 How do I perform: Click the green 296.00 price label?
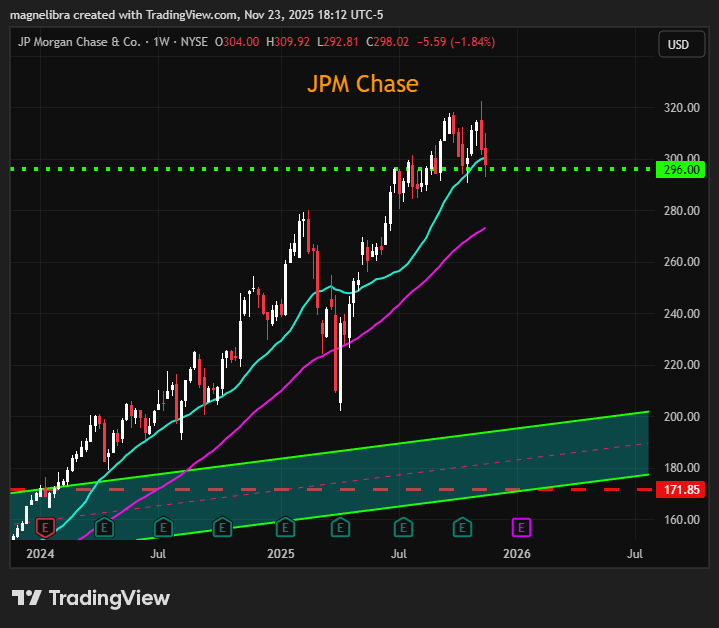[680, 170]
